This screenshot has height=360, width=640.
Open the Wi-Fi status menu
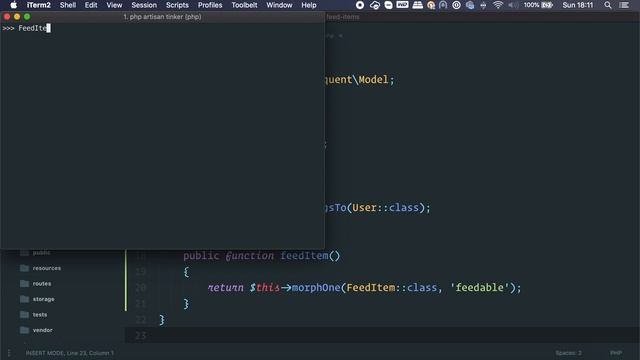[x=498, y=5]
